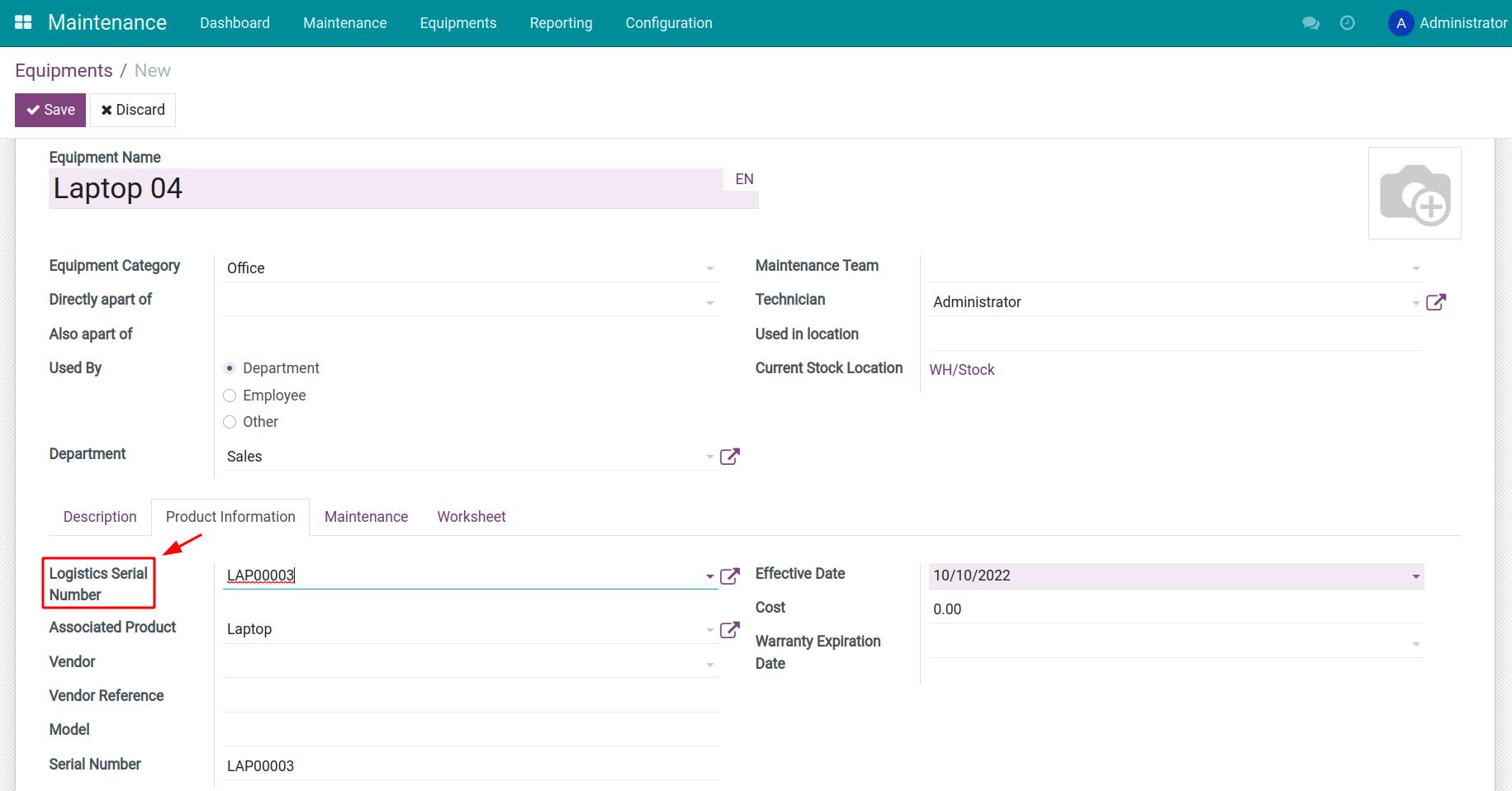1512x791 pixels.
Task: Select the Employee radio button
Action: tap(229, 395)
